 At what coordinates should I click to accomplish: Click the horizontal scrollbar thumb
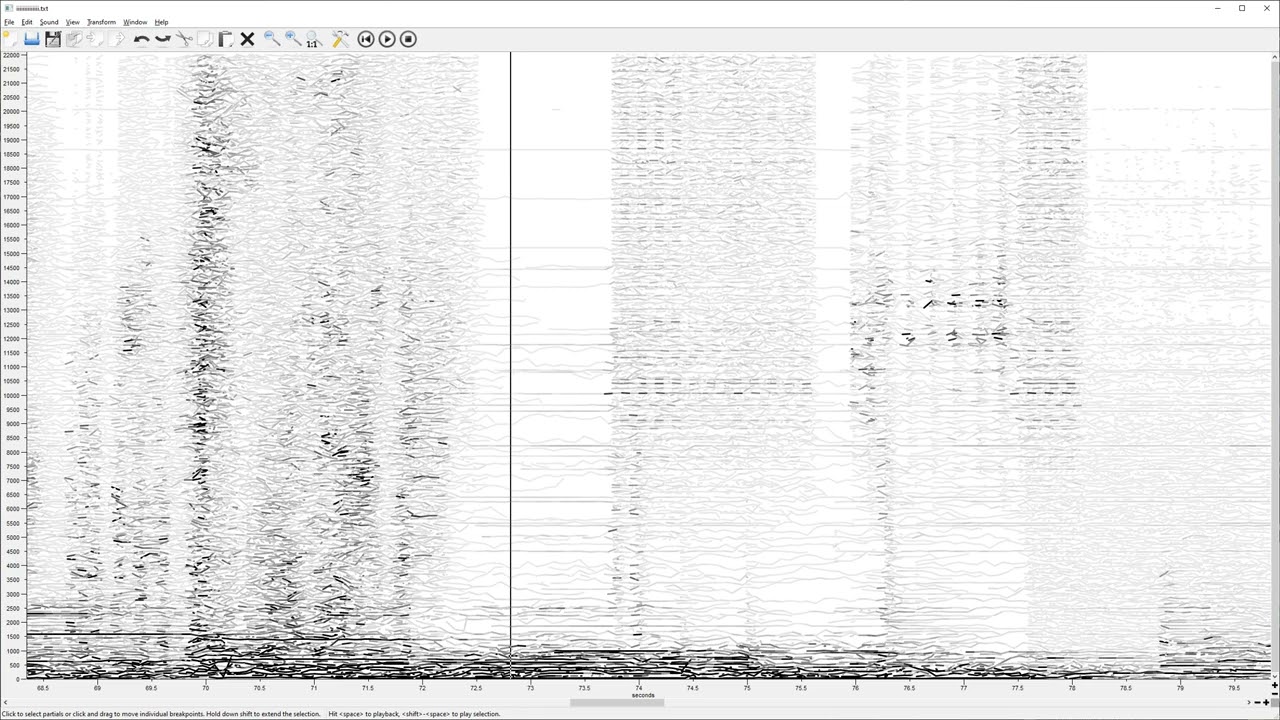tap(617, 702)
